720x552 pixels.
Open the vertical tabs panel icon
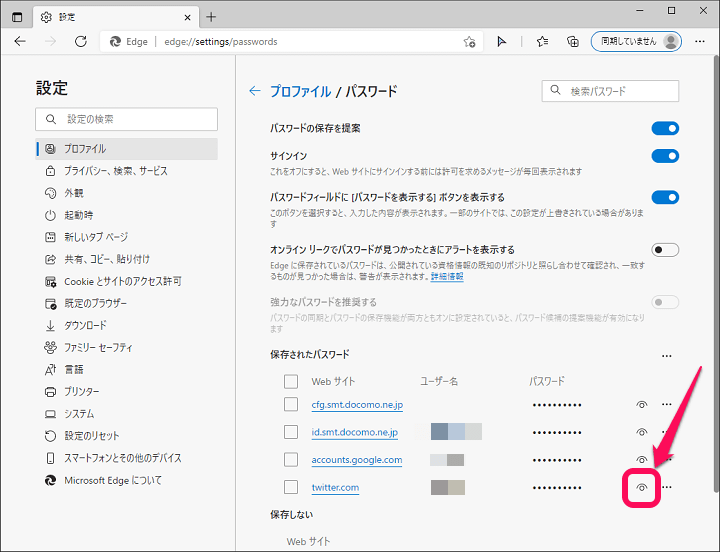coord(17,17)
